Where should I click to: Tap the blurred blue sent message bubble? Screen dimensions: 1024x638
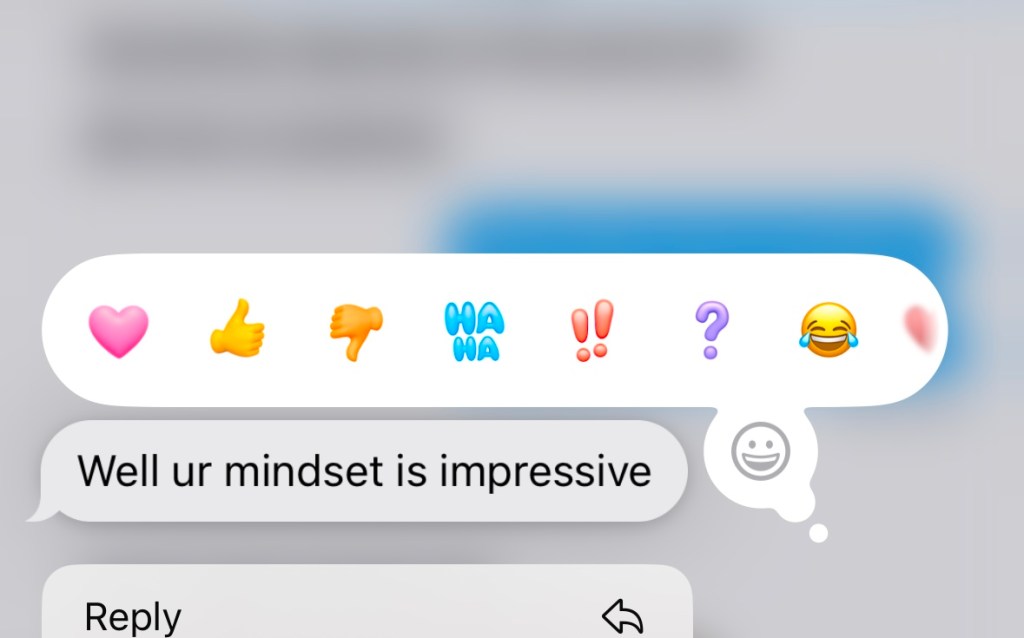[699, 225]
